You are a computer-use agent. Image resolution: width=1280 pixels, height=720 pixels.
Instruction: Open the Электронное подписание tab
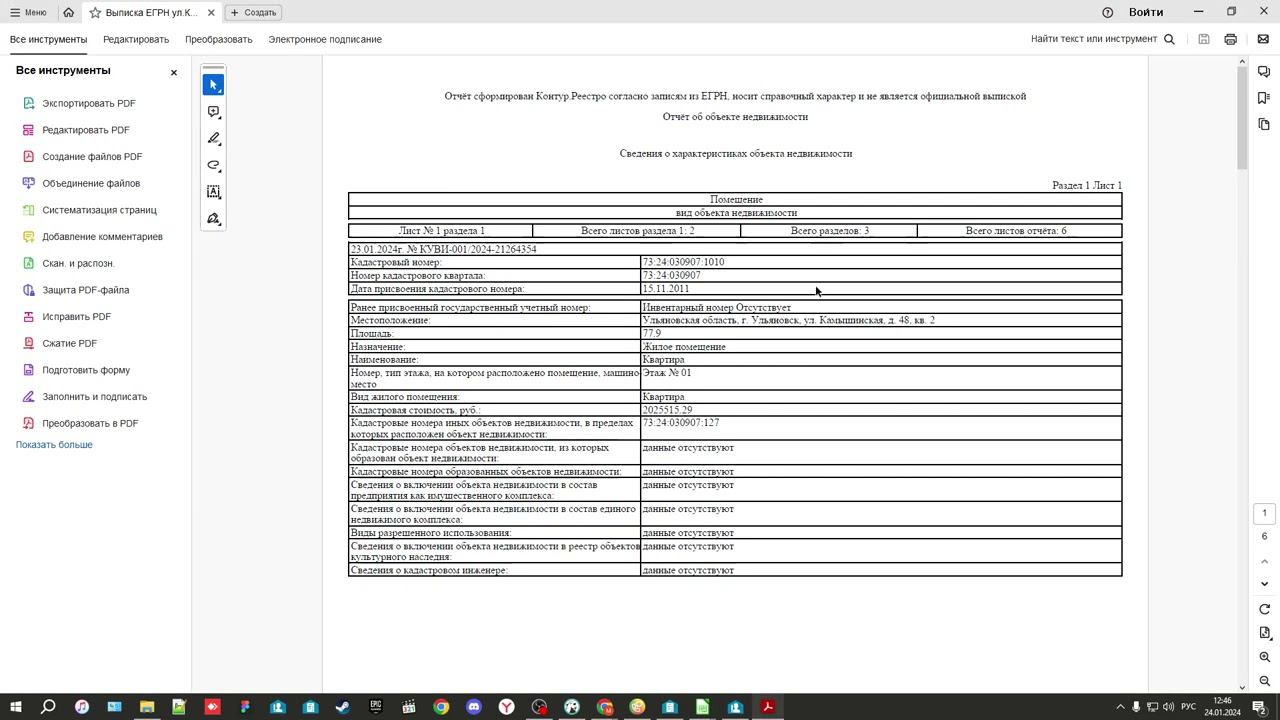(325, 39)
